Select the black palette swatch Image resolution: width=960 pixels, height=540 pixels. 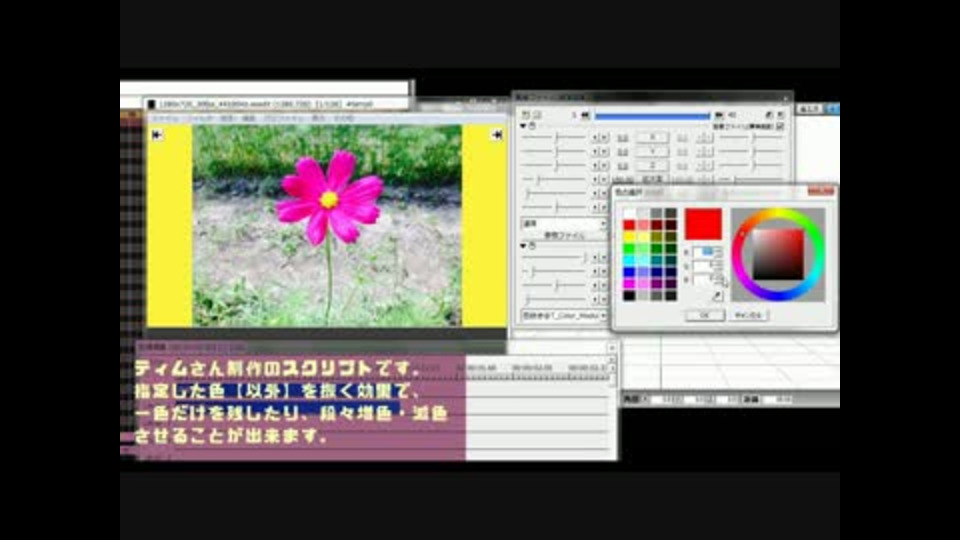click(629, 296)
